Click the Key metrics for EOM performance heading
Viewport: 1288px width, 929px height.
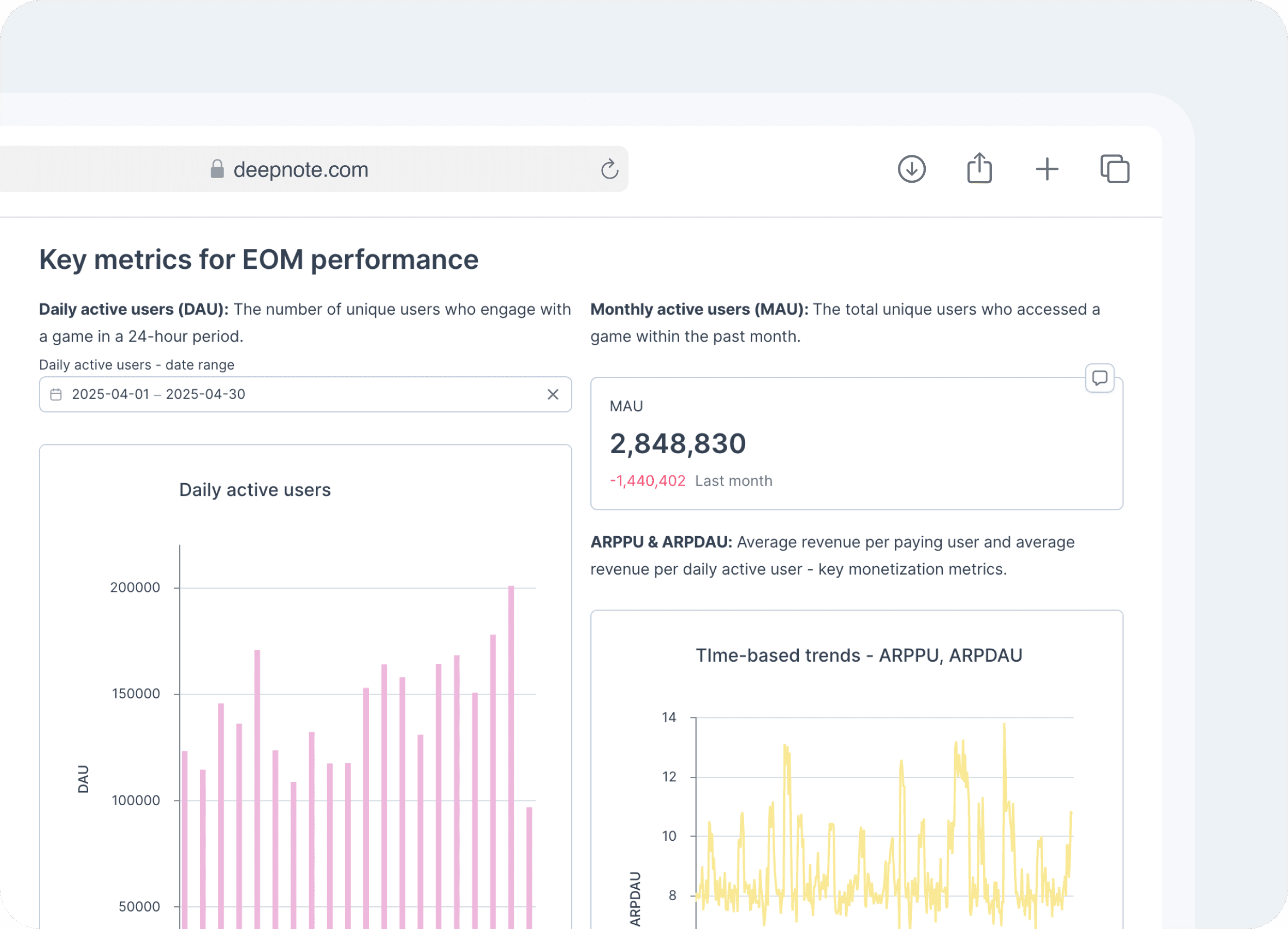(x=259, y=260)
